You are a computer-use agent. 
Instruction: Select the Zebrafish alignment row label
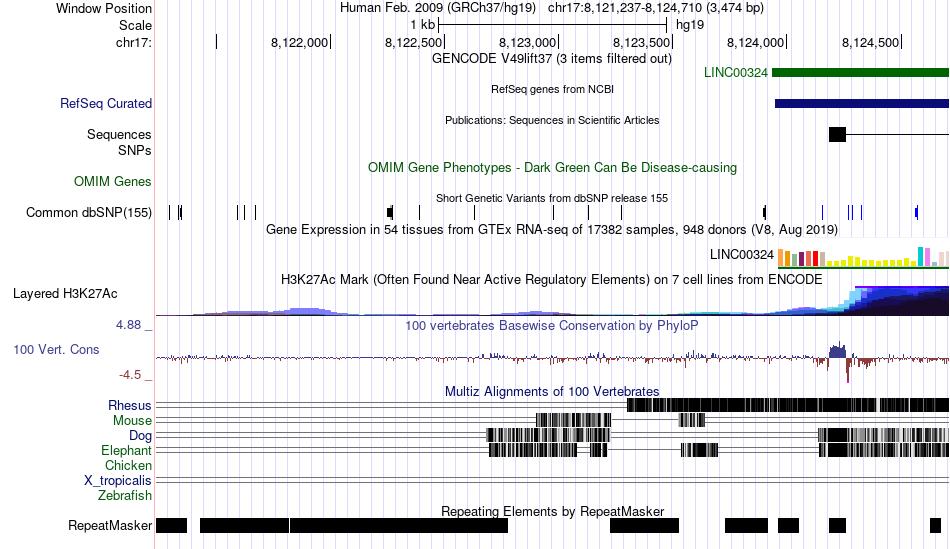(x=124, y=496)
